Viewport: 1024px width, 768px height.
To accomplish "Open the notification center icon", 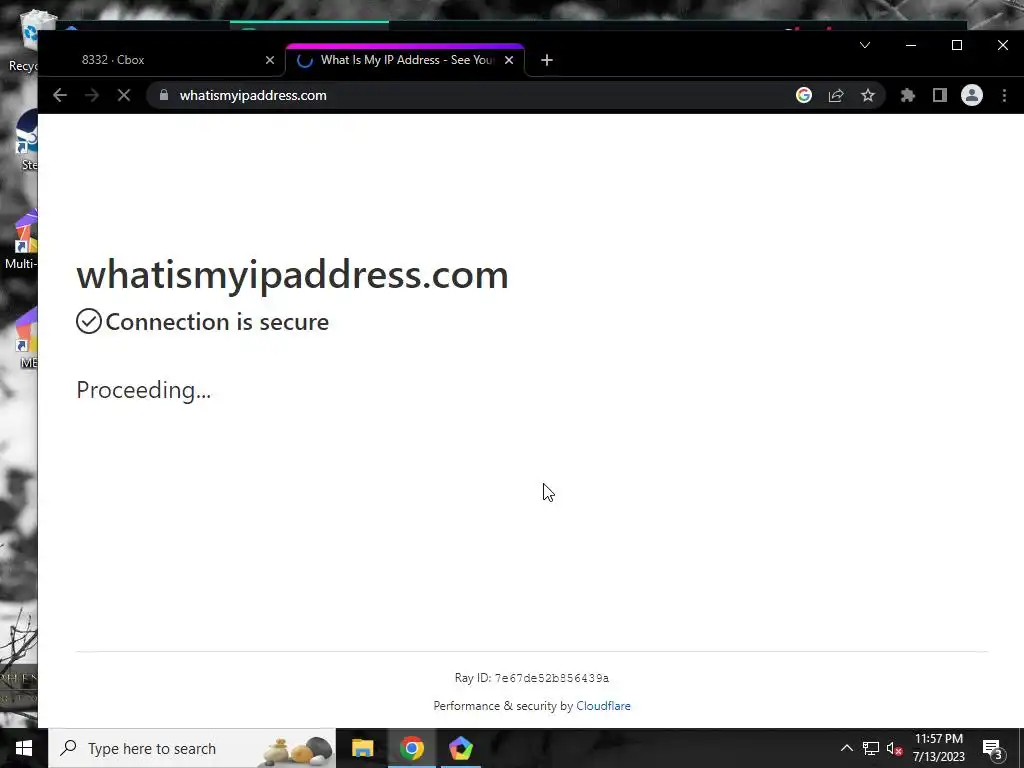I will pyautogui.click(x=993, y=748).
